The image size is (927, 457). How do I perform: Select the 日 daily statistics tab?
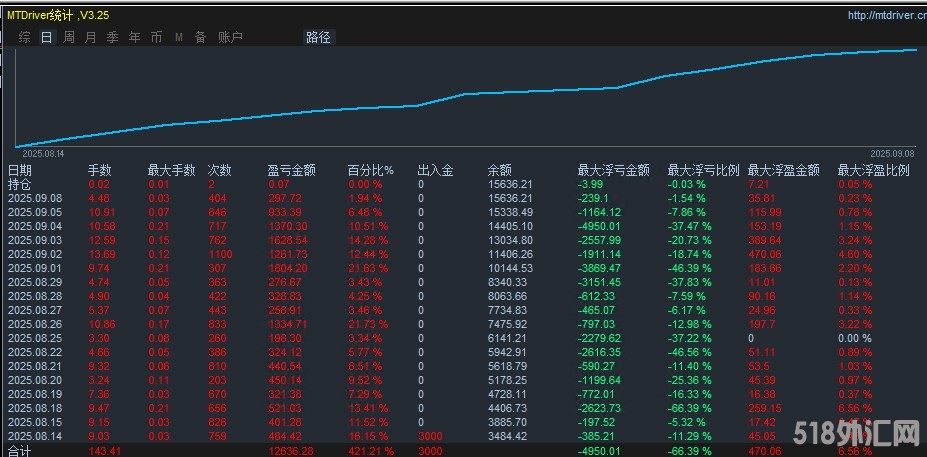tap(46, 37)
